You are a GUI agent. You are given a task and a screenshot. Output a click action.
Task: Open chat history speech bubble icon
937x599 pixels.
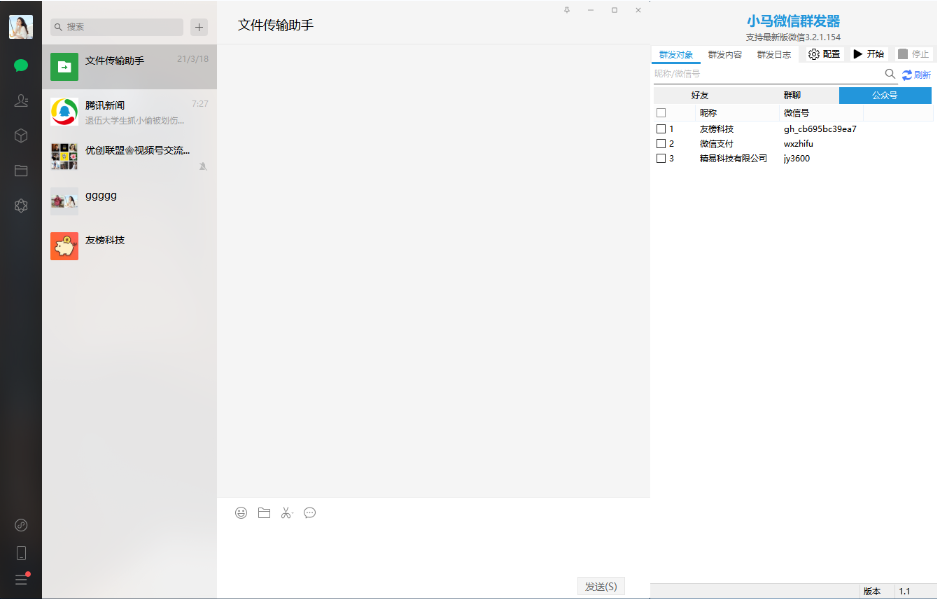310,513
